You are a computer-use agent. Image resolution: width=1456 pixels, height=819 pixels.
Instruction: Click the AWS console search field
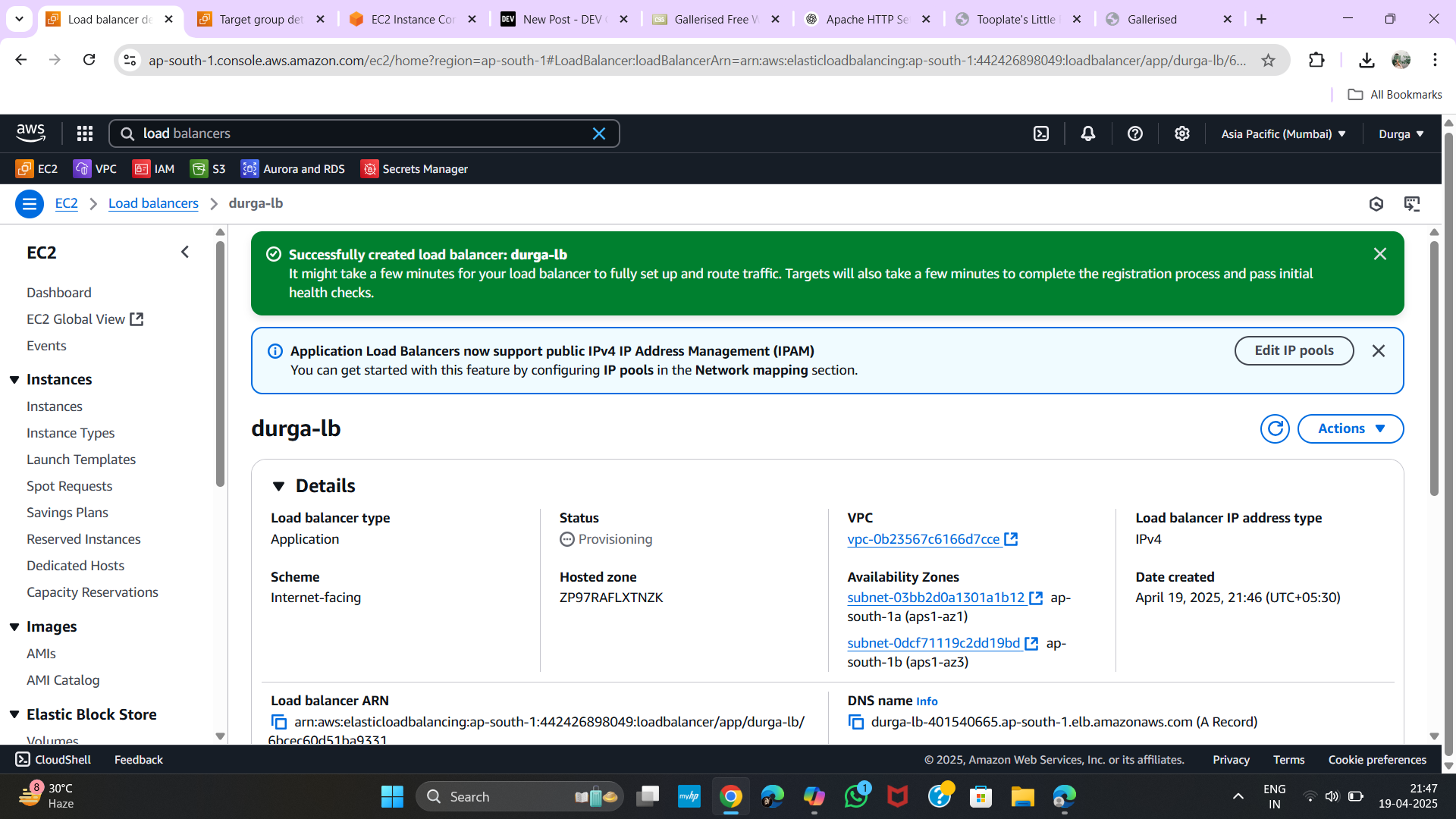(x=364, y=133)
